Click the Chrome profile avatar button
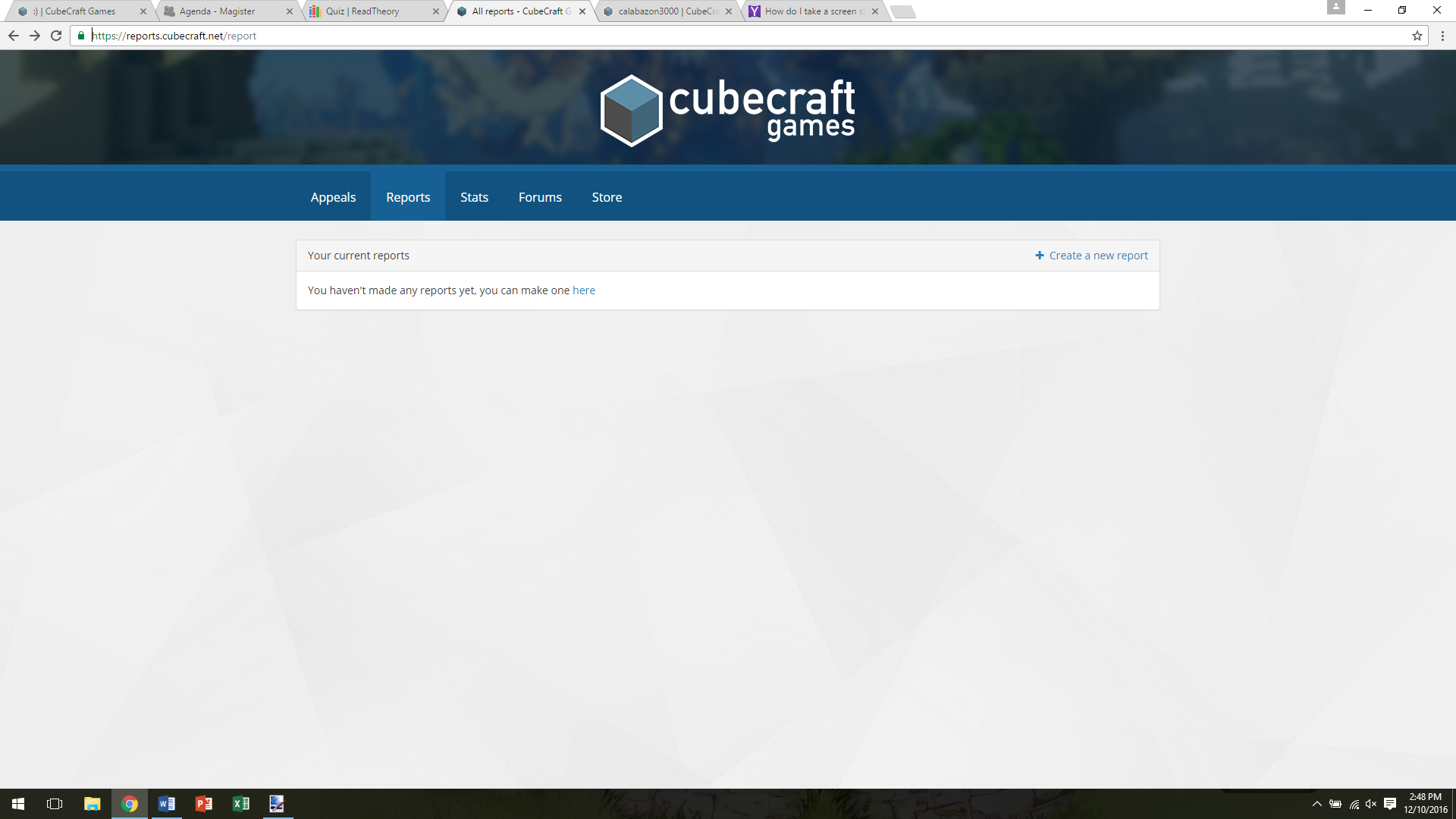This screenshot has width=1456, height=819. click(x=1336, y=7)
